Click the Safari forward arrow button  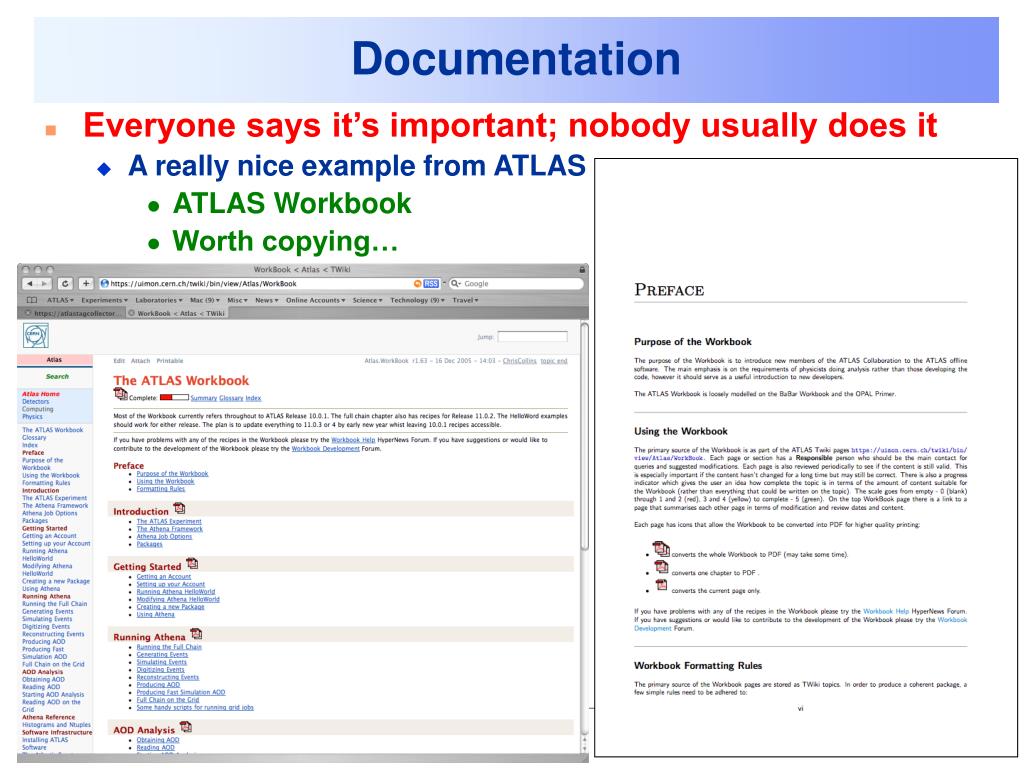44,283
